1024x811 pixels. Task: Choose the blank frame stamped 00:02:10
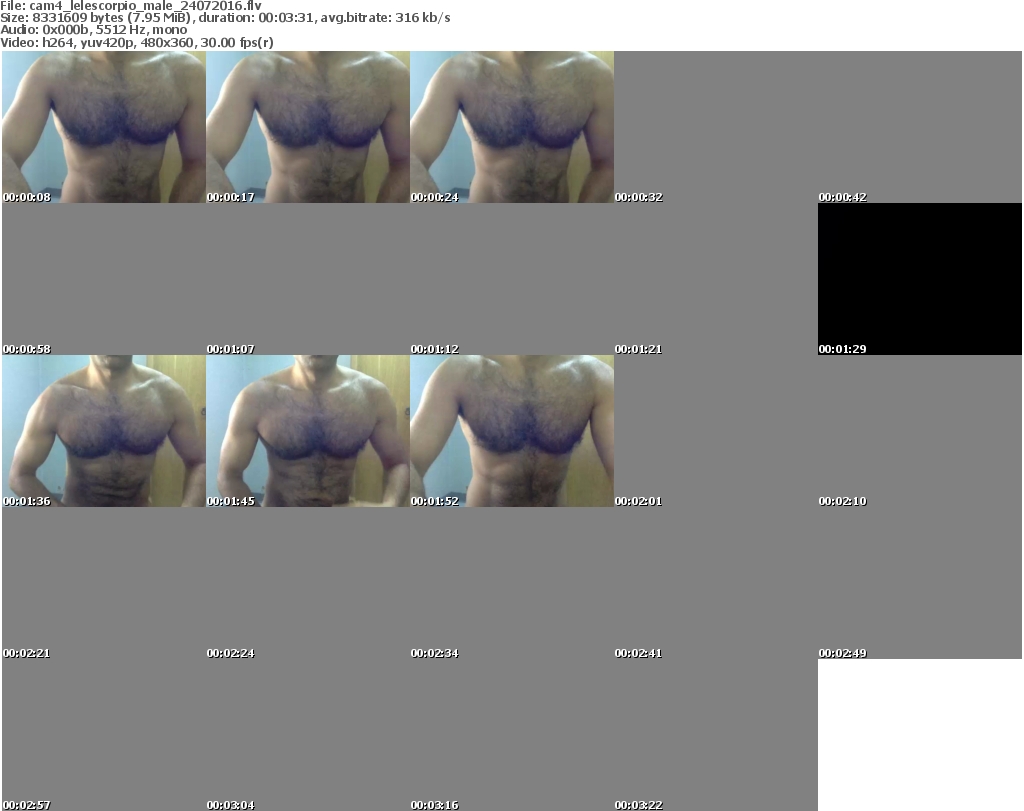pos(920,431)
